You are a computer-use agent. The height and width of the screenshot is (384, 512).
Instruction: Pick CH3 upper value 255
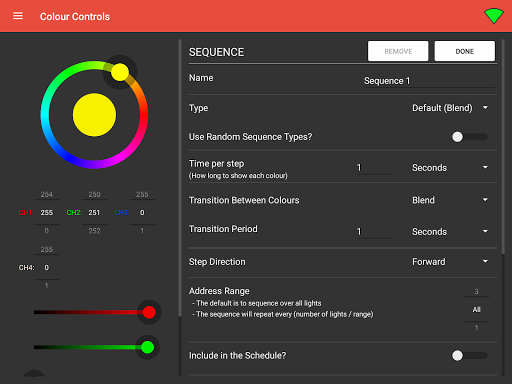(x=142, y=194)
